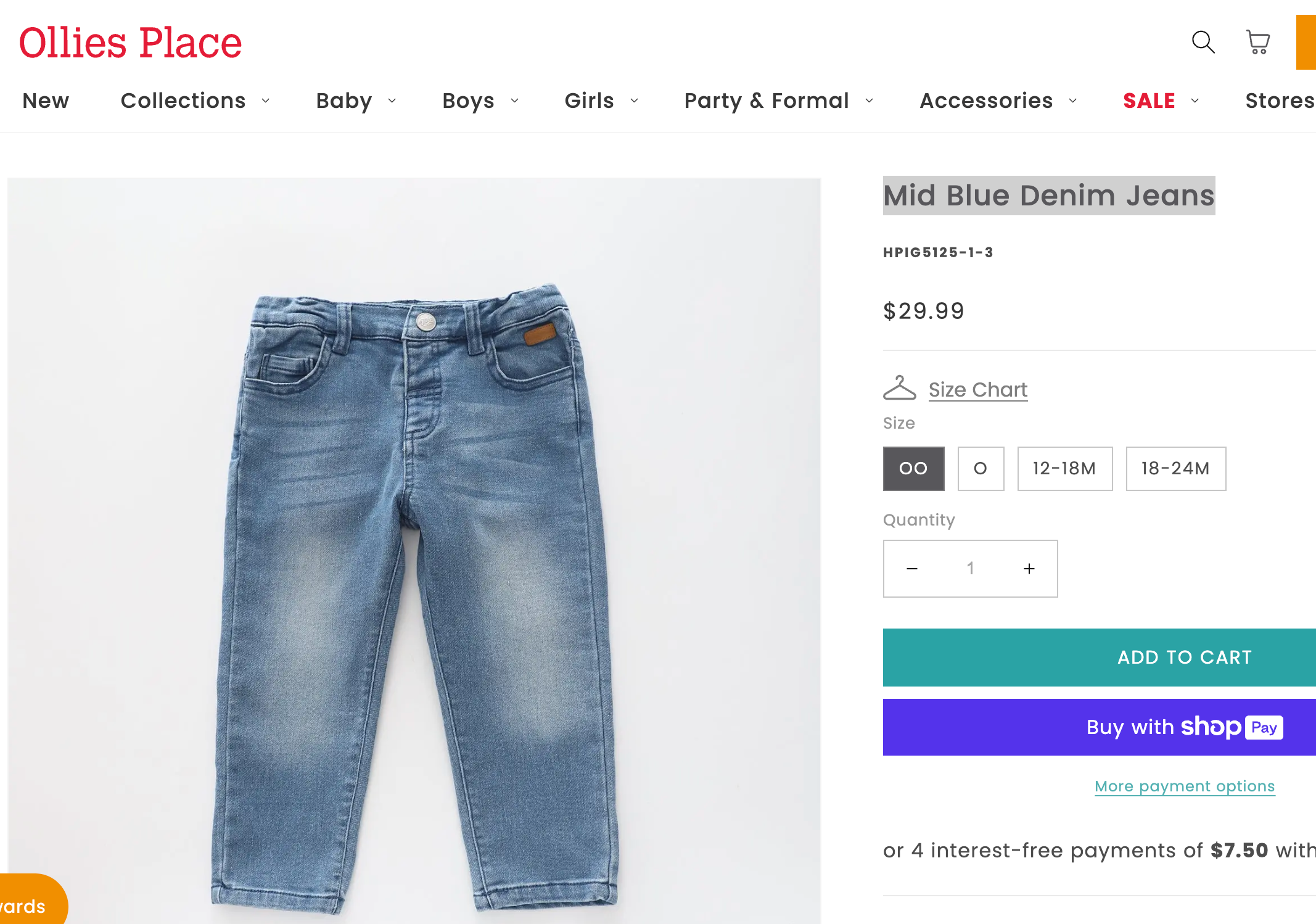Open the shopping cart icon

tap(1257, 43)
